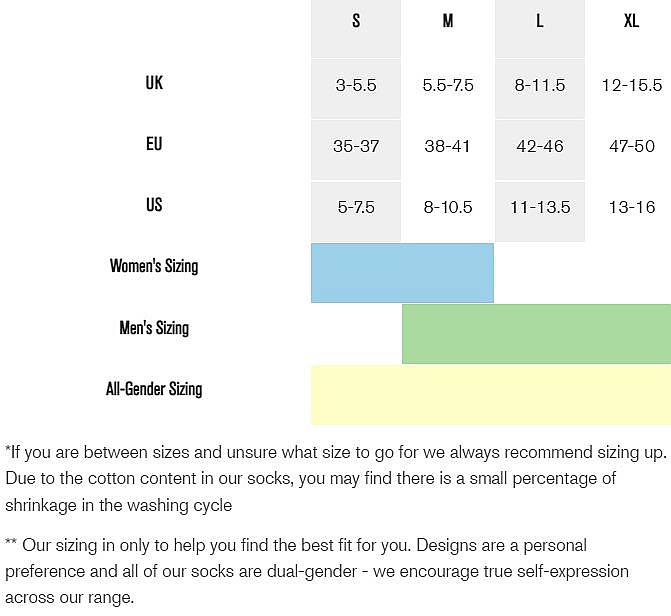Image resolution: width=671 pixels, height=616 pixels.
Task: Click the Men's Sizing label
Action: 154,328
